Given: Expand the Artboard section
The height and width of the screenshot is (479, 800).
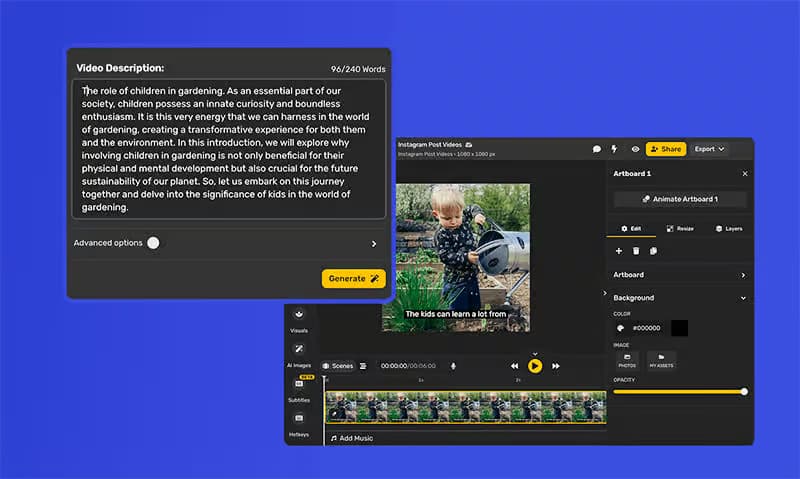Looking at the screenshot, I should 743,275.
